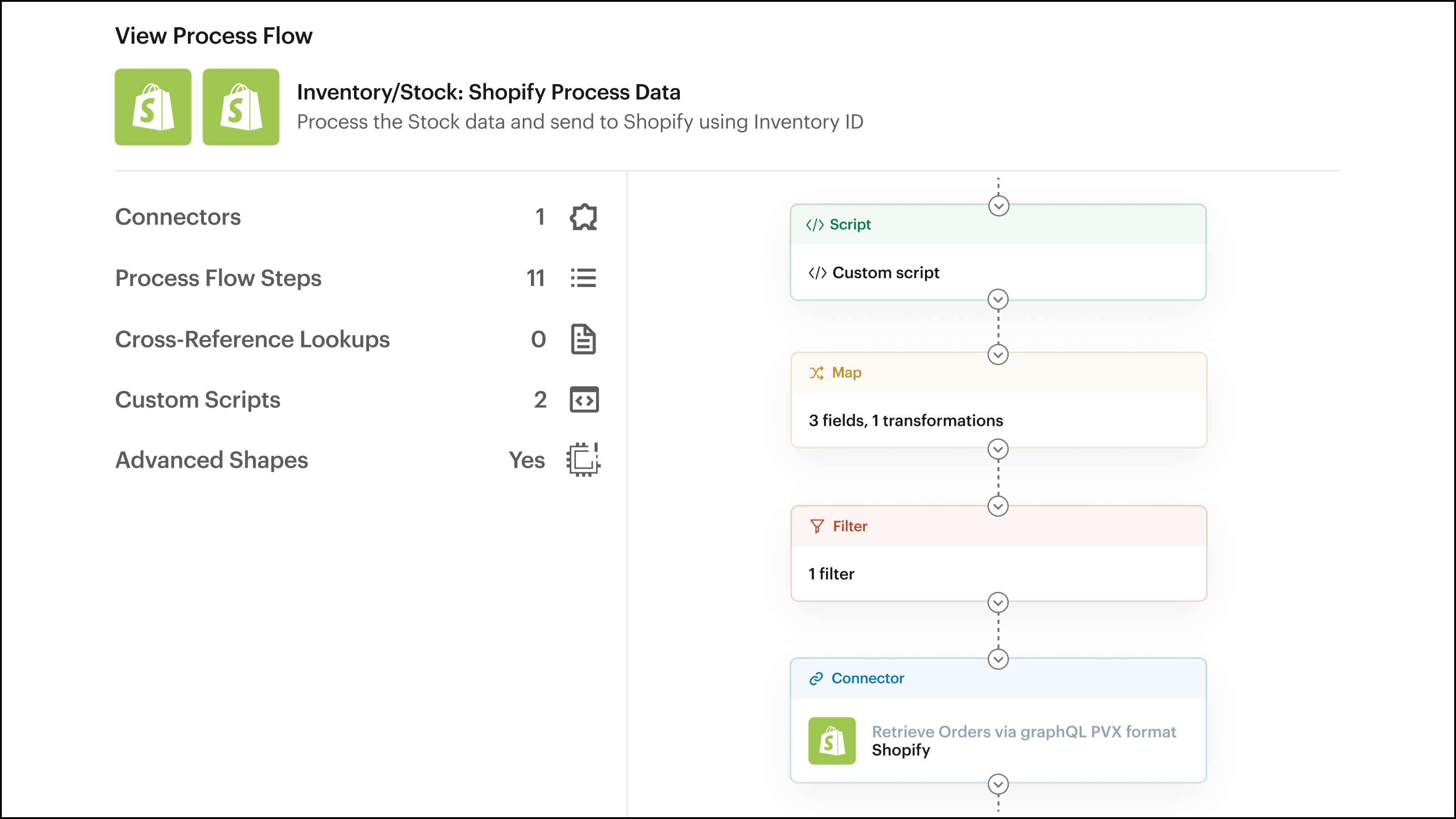
Task: Click chevron circle at top of Script step
Action: click(998, 206)
